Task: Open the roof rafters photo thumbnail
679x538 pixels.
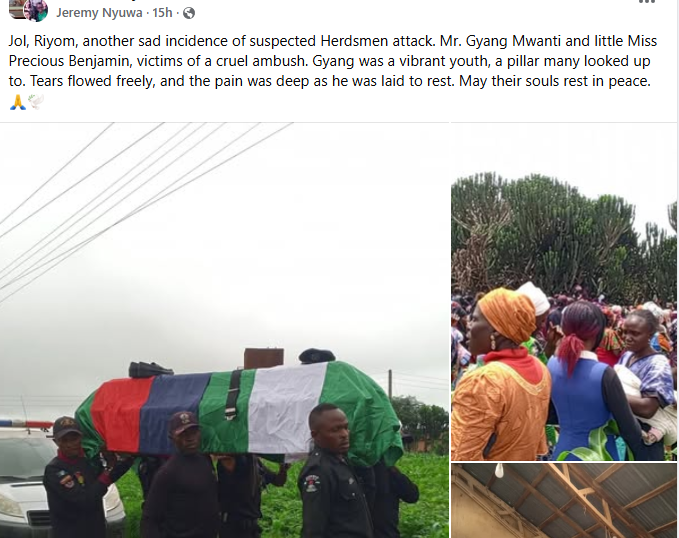Action: click(564, 501)
